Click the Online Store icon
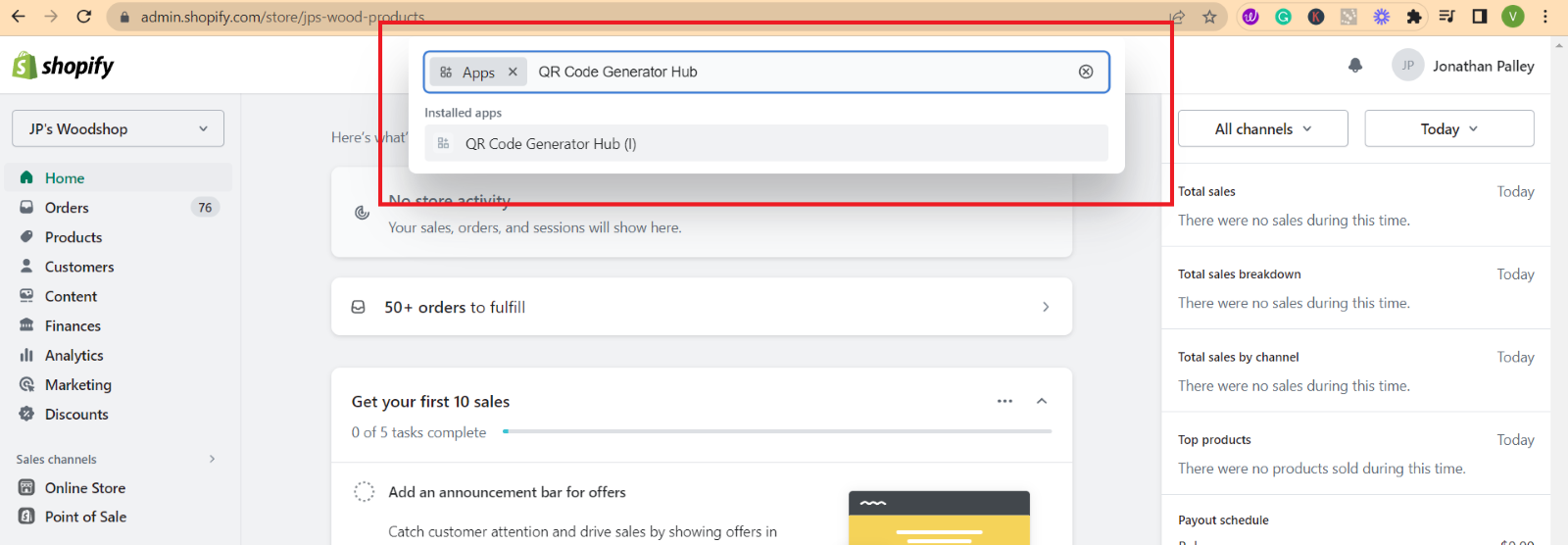 click(26, 487)
